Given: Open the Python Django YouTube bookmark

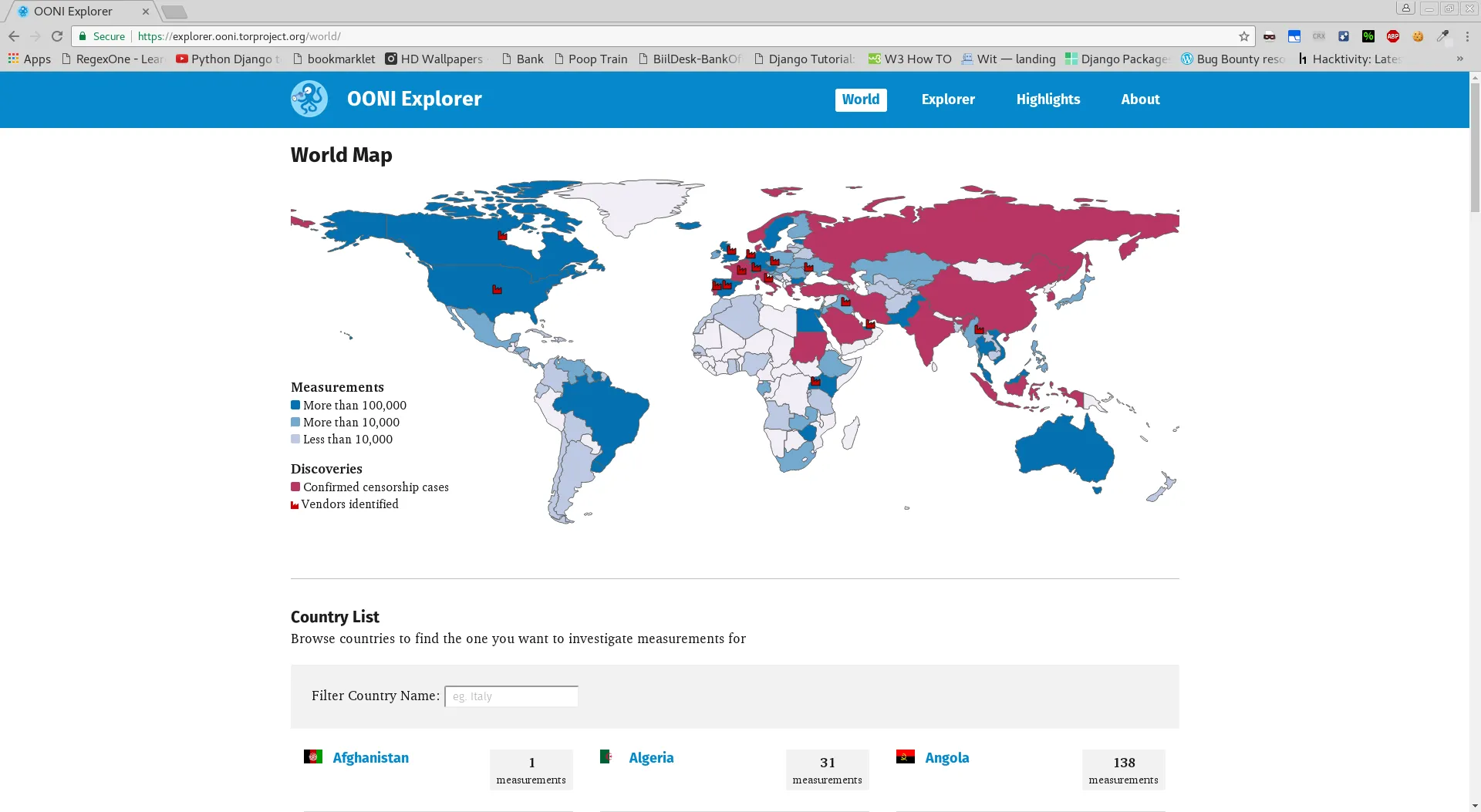Looking at the screenshot, I should tap(229, 59).
